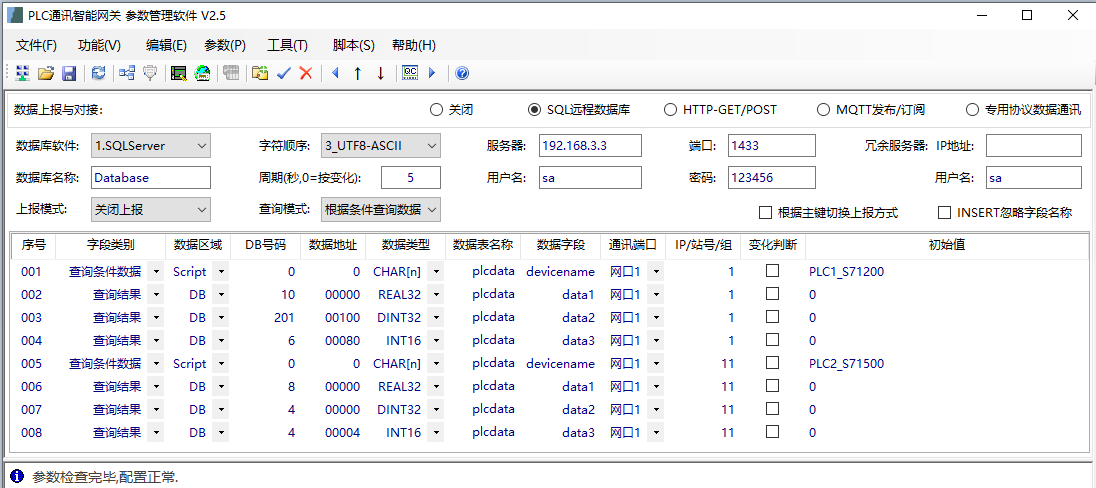Expand the 字符顺序 3_UTF8-ASCII dropdown

tap(380, 146)
